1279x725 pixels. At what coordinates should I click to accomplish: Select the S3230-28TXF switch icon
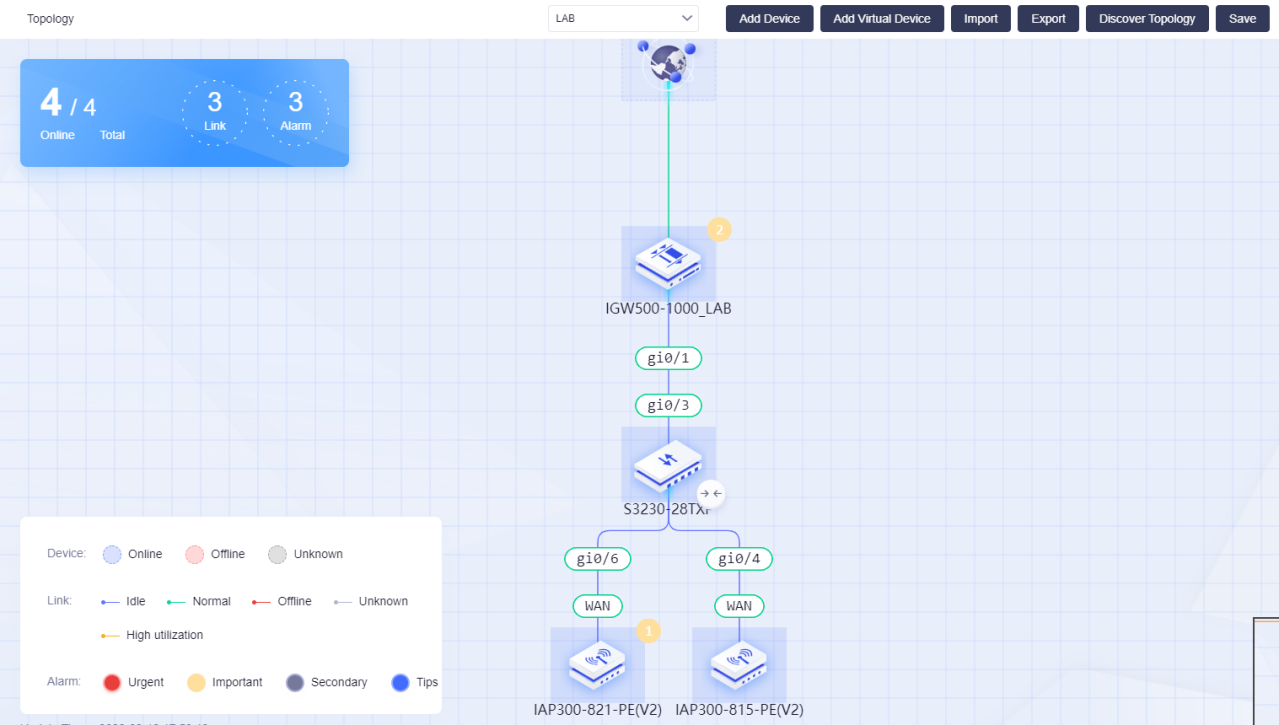(668, 464)
